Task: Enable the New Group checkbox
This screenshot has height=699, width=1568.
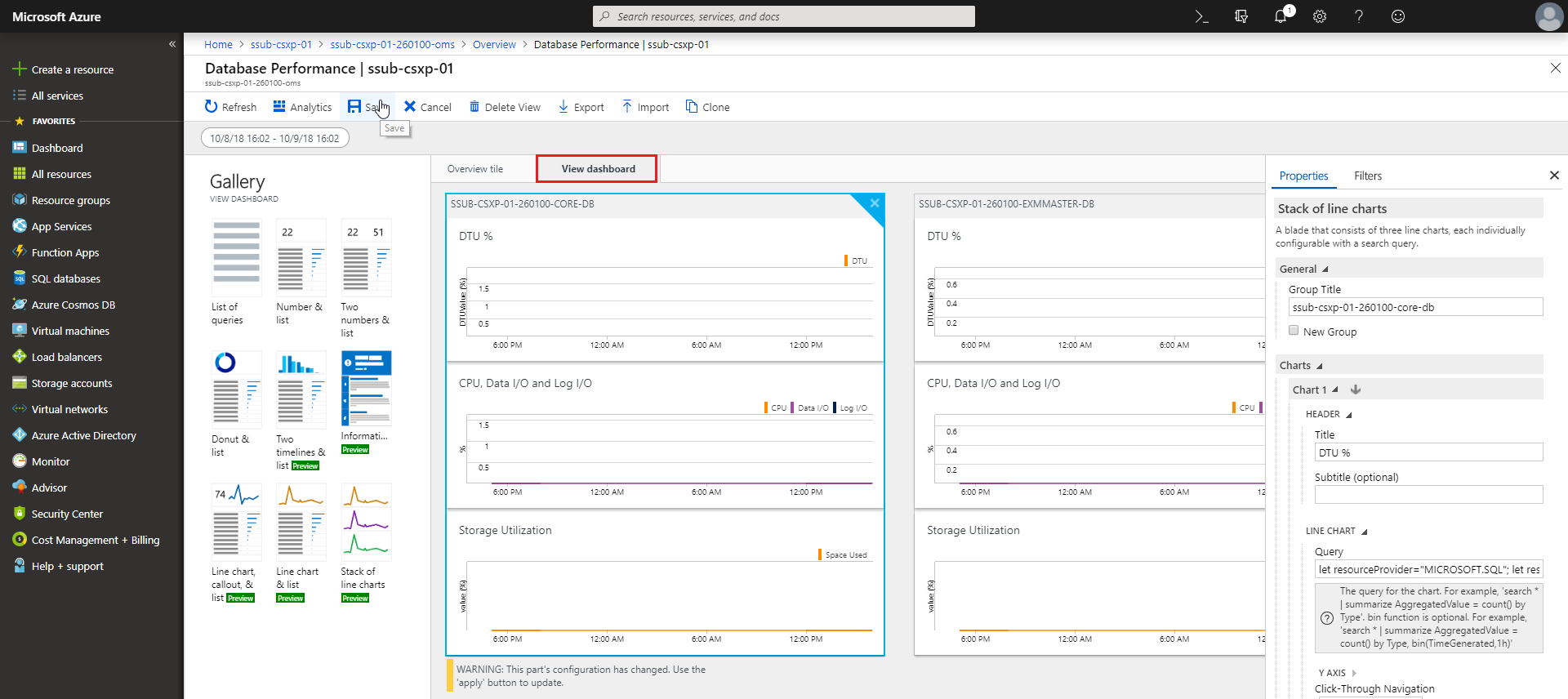Action: point(1294,331)
